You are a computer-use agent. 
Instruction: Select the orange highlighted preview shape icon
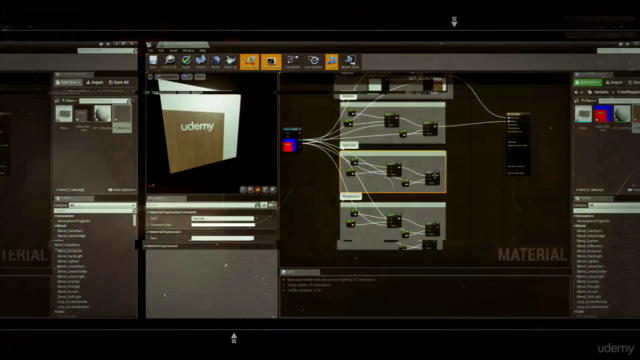point(258,189)
